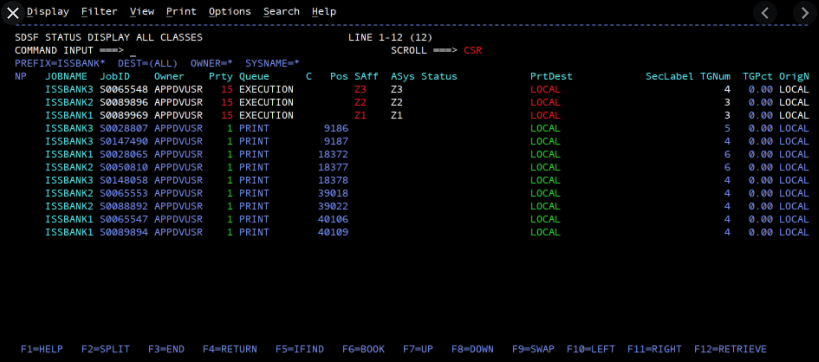Click the F2=SPLIT function key label
Image resolution: width=819 pixels, height=362 pixels.
tap(106, 349)
